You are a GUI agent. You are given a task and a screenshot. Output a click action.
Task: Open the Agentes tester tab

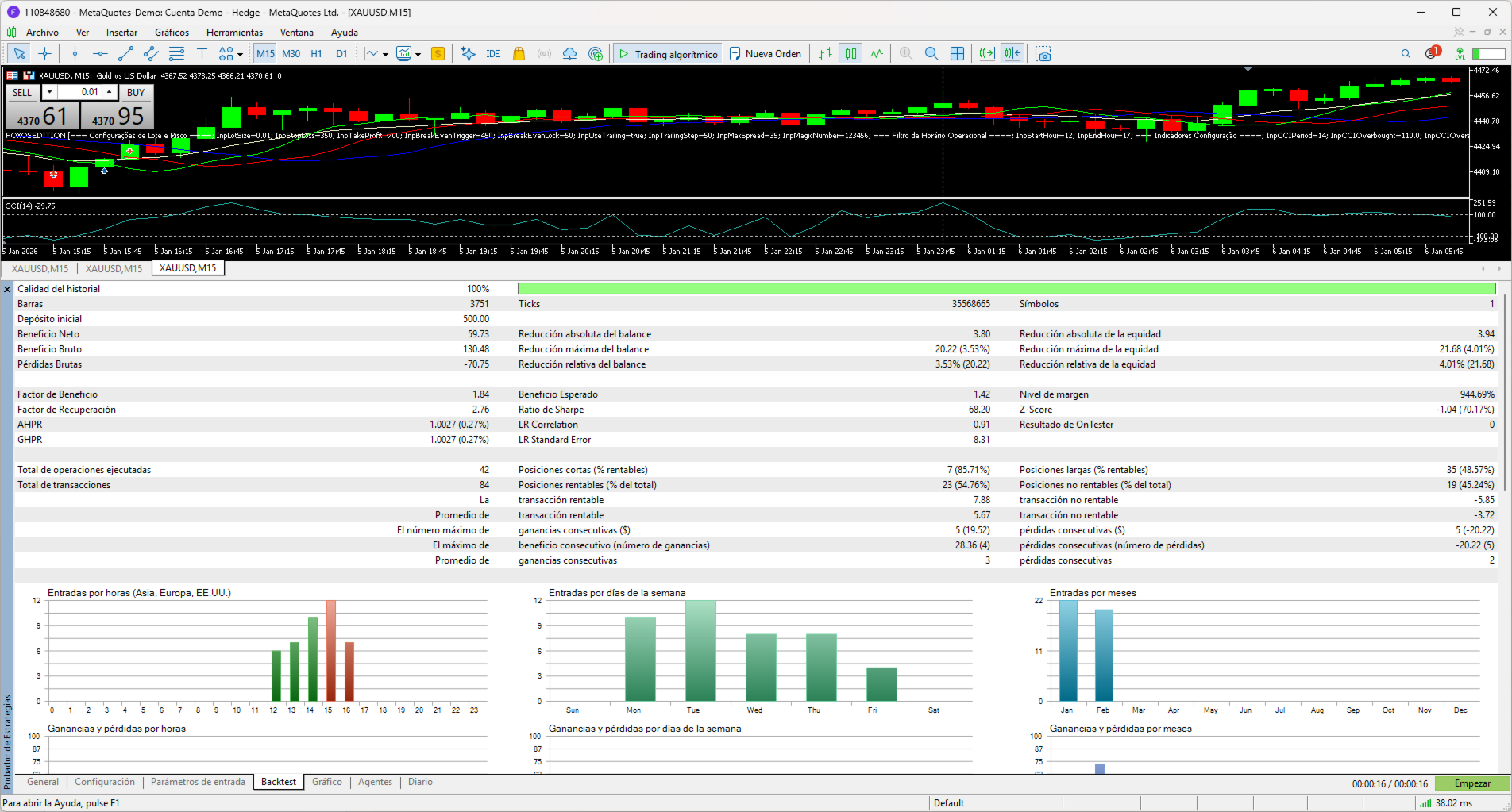(x=375, y=782)
